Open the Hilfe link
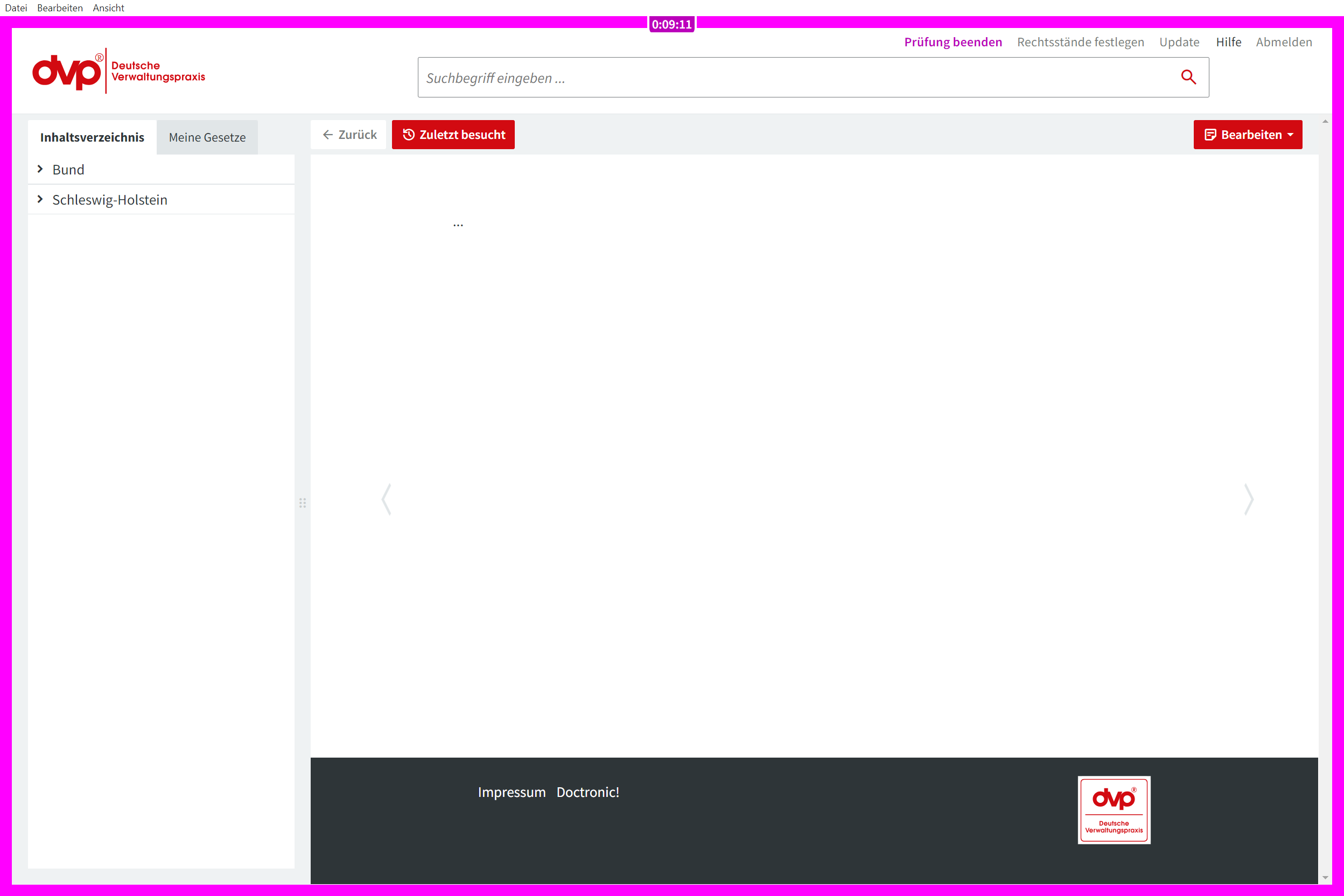This screenshot has width=1344, height=896. click(1229, 41)
